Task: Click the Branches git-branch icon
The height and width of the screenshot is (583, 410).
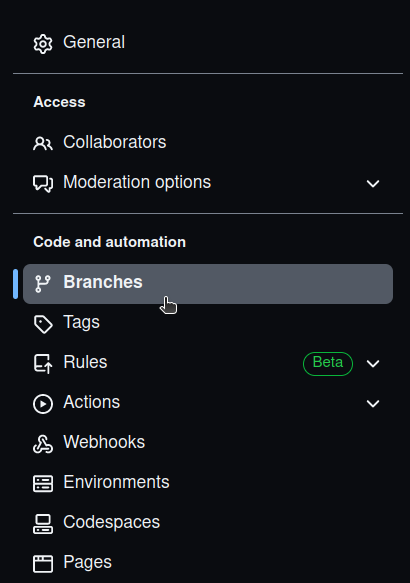Action: pos(43,284)
